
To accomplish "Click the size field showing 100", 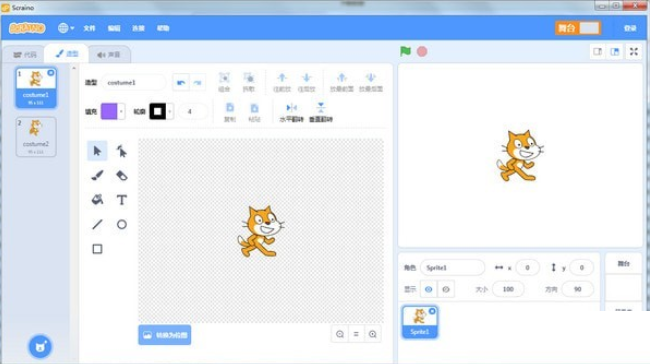I will (x=508, y=289).
